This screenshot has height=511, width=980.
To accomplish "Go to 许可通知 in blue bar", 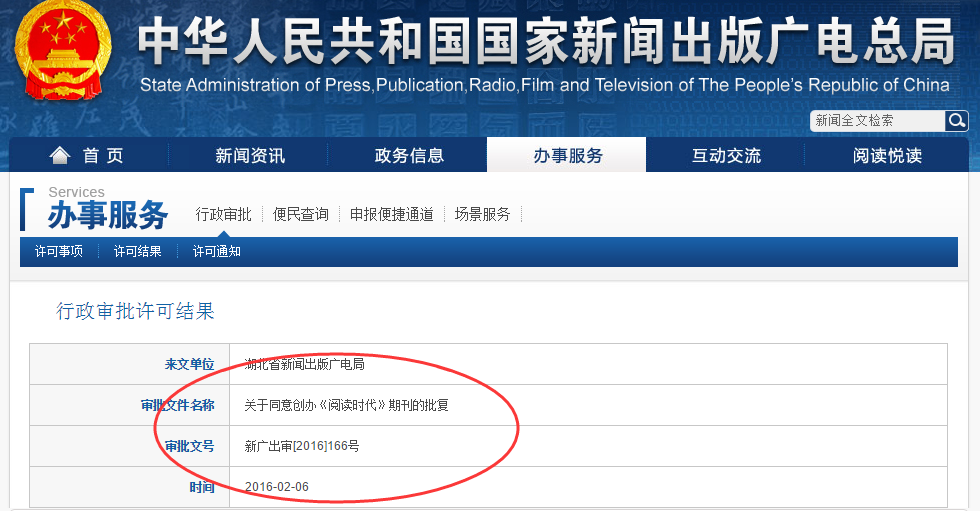I will coord(216,251).
